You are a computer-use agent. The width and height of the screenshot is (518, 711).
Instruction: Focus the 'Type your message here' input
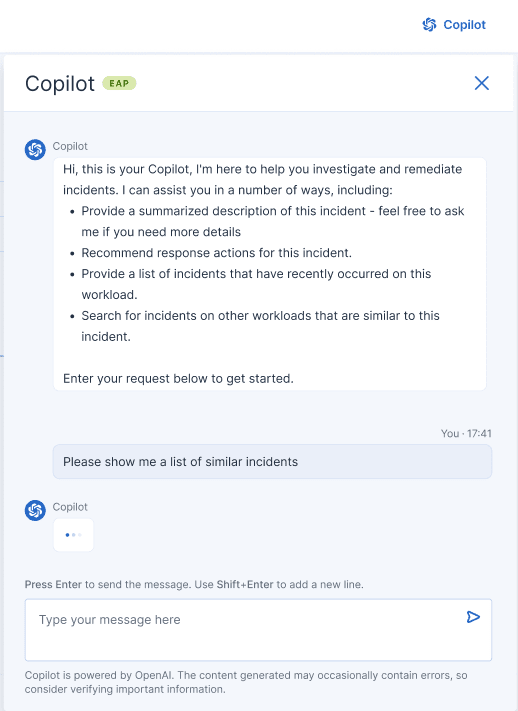[x=258, y=630]
